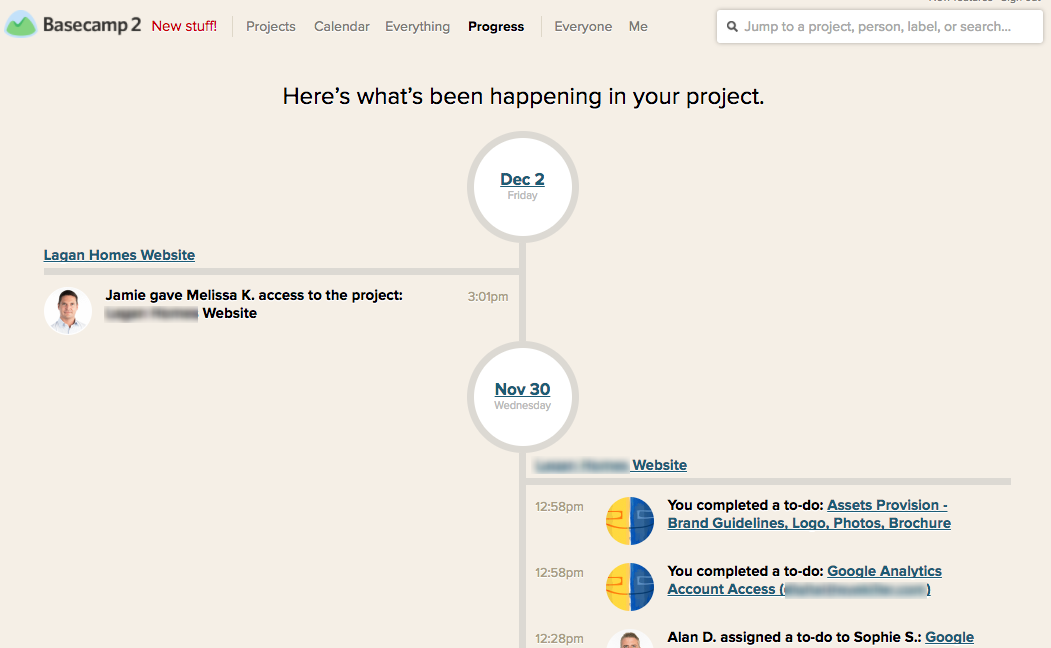
Task: Click the "New stuff!" link
Action: coord(184,26)
